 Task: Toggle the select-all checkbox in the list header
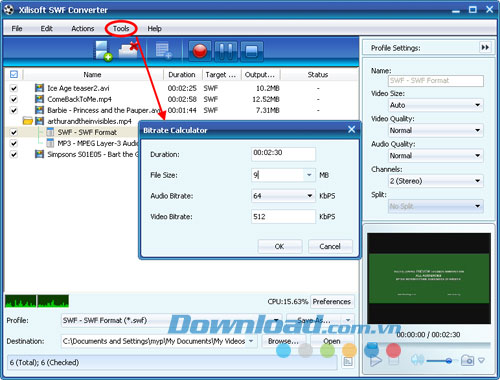(14, 74)
